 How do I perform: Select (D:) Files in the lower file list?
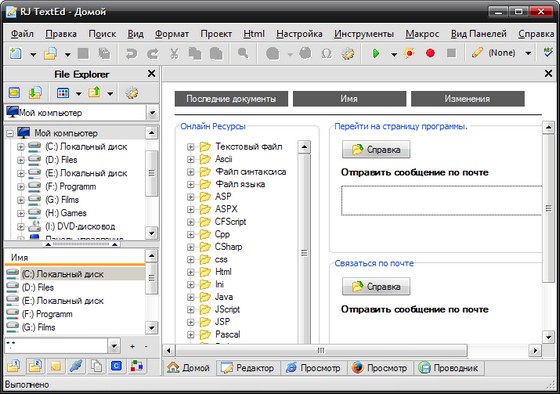coord(38,288)
